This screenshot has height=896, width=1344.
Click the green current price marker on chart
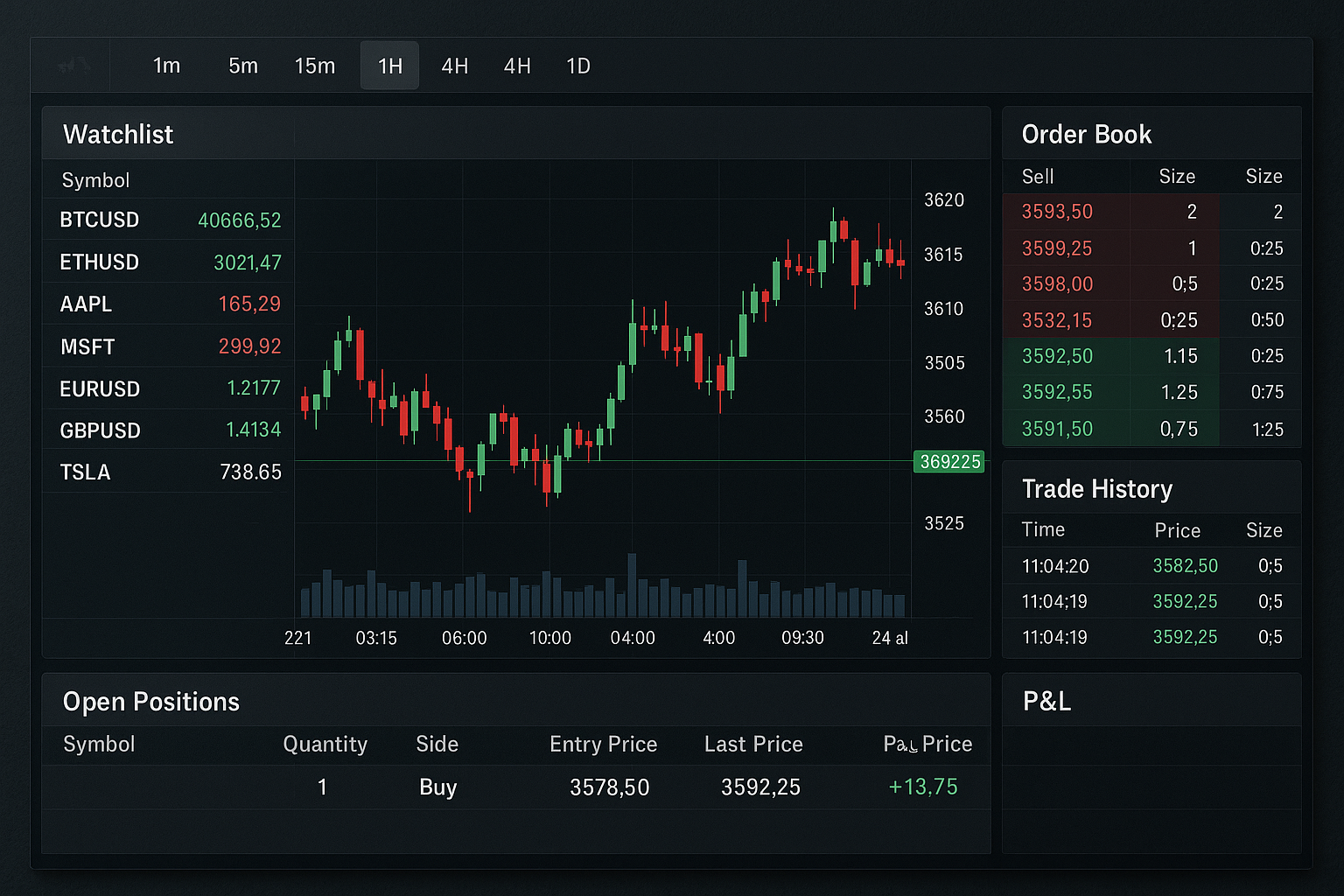pos(949,461)
